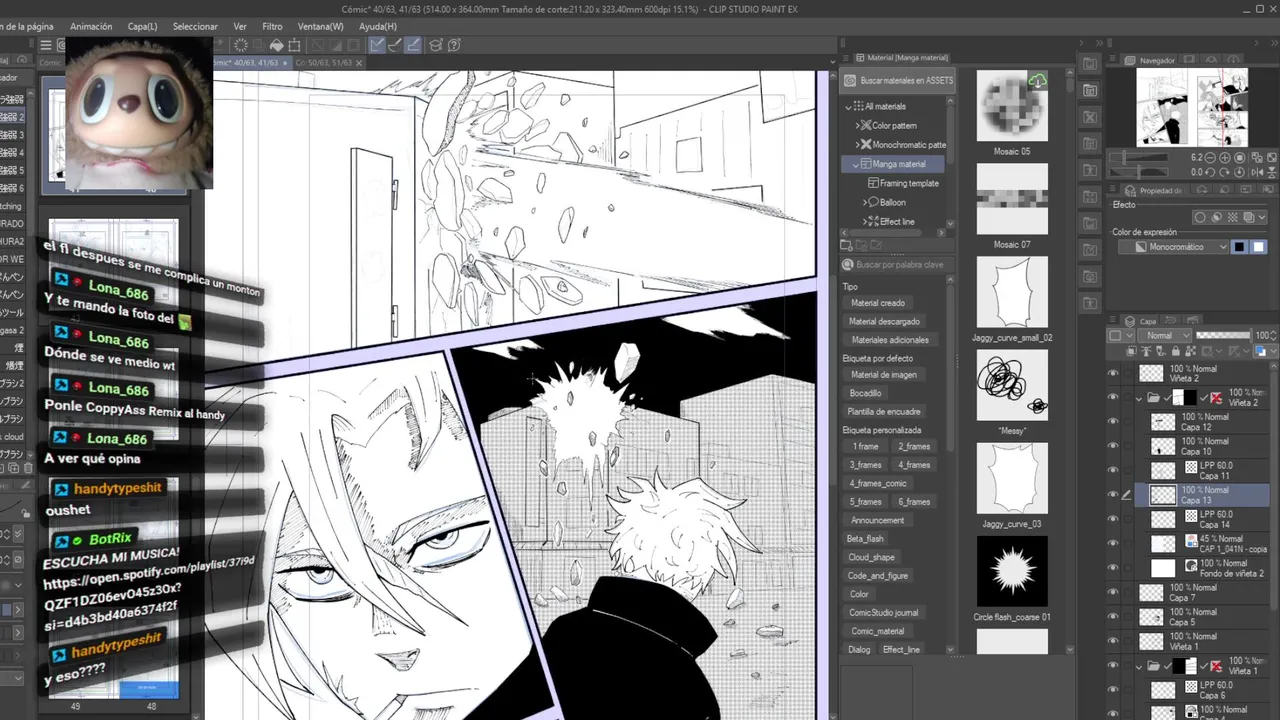The width and height of the screenshot is (1280, 720).
Task: Click flip horizontal icon in Navigator
Action: [1257, 172]
